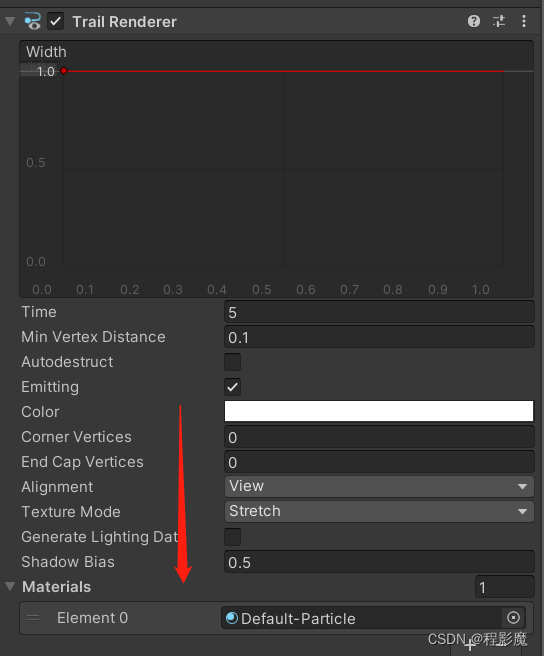
Task: Collapse the Materials foldout arrow
Action: point(10,586)
